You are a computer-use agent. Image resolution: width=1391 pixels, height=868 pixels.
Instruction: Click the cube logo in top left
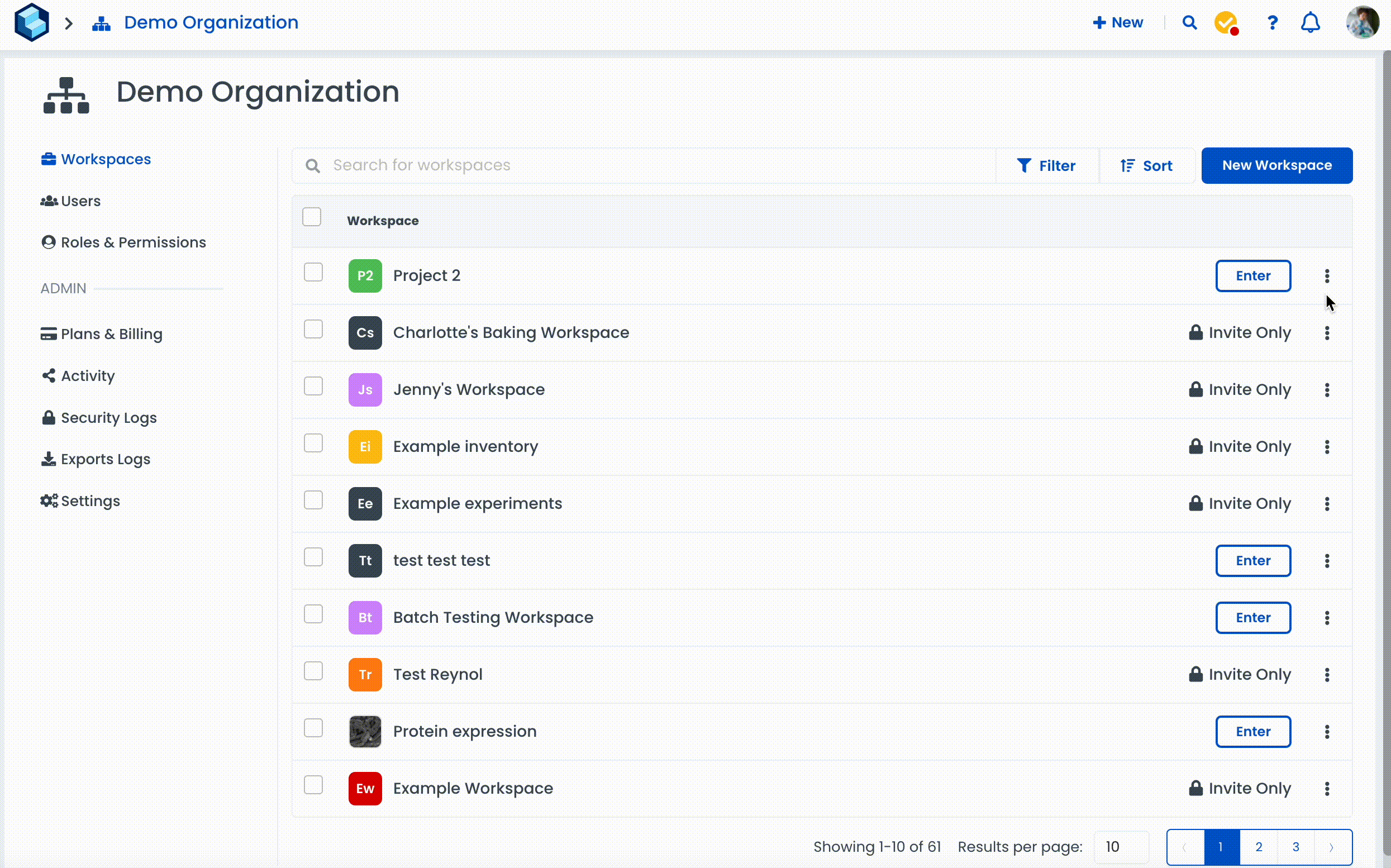tap(32, 22)
